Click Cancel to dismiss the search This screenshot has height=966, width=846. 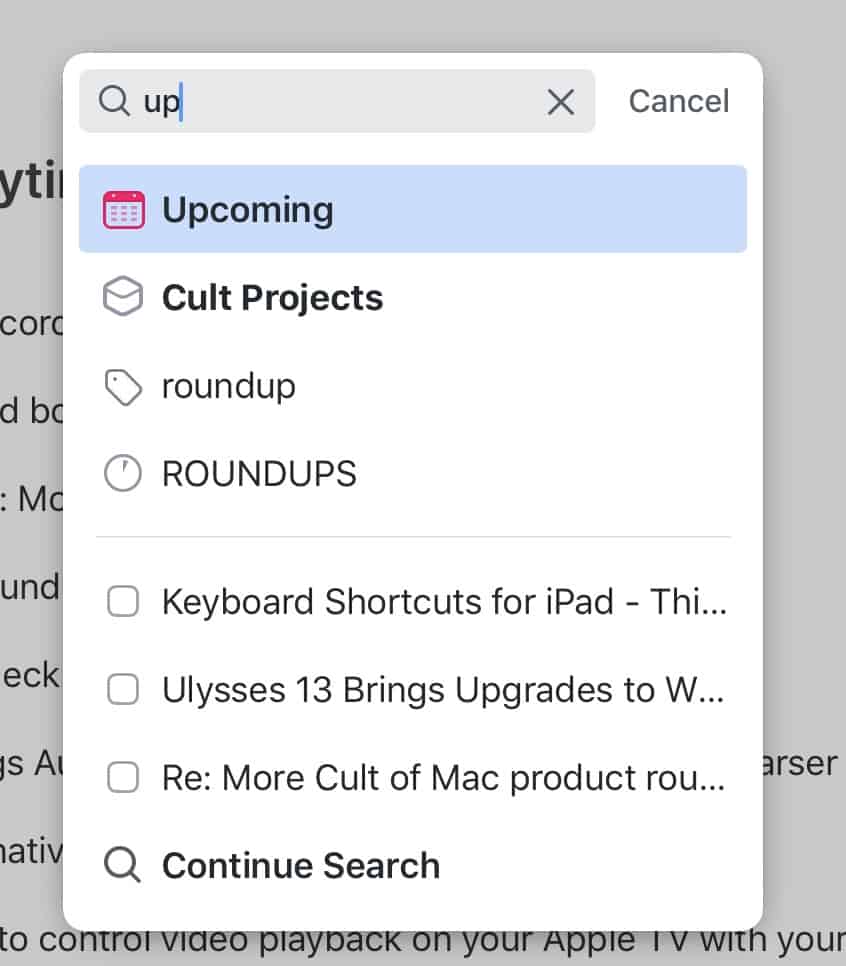678,101
